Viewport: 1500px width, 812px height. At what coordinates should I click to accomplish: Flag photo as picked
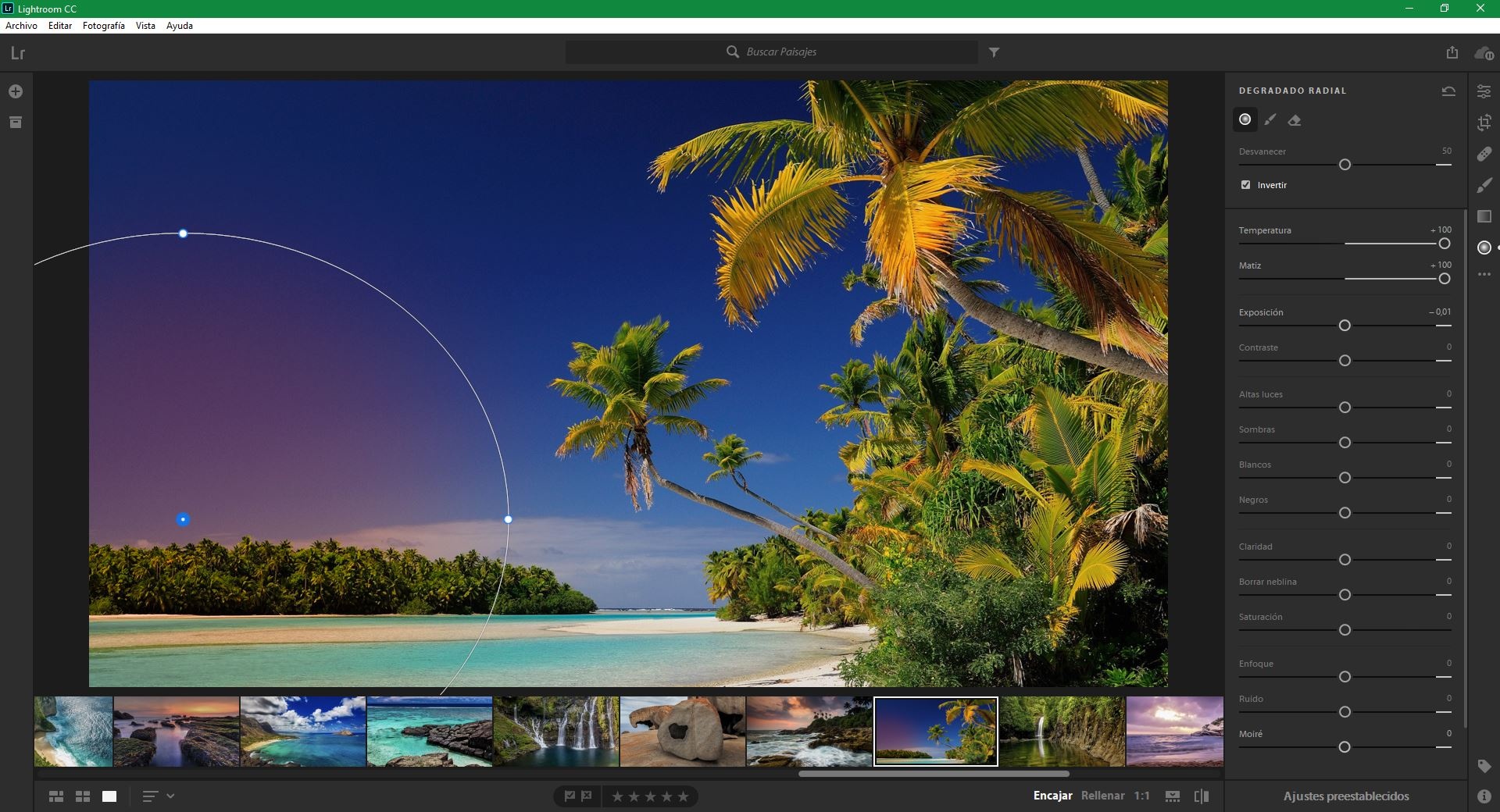point(570,796)
